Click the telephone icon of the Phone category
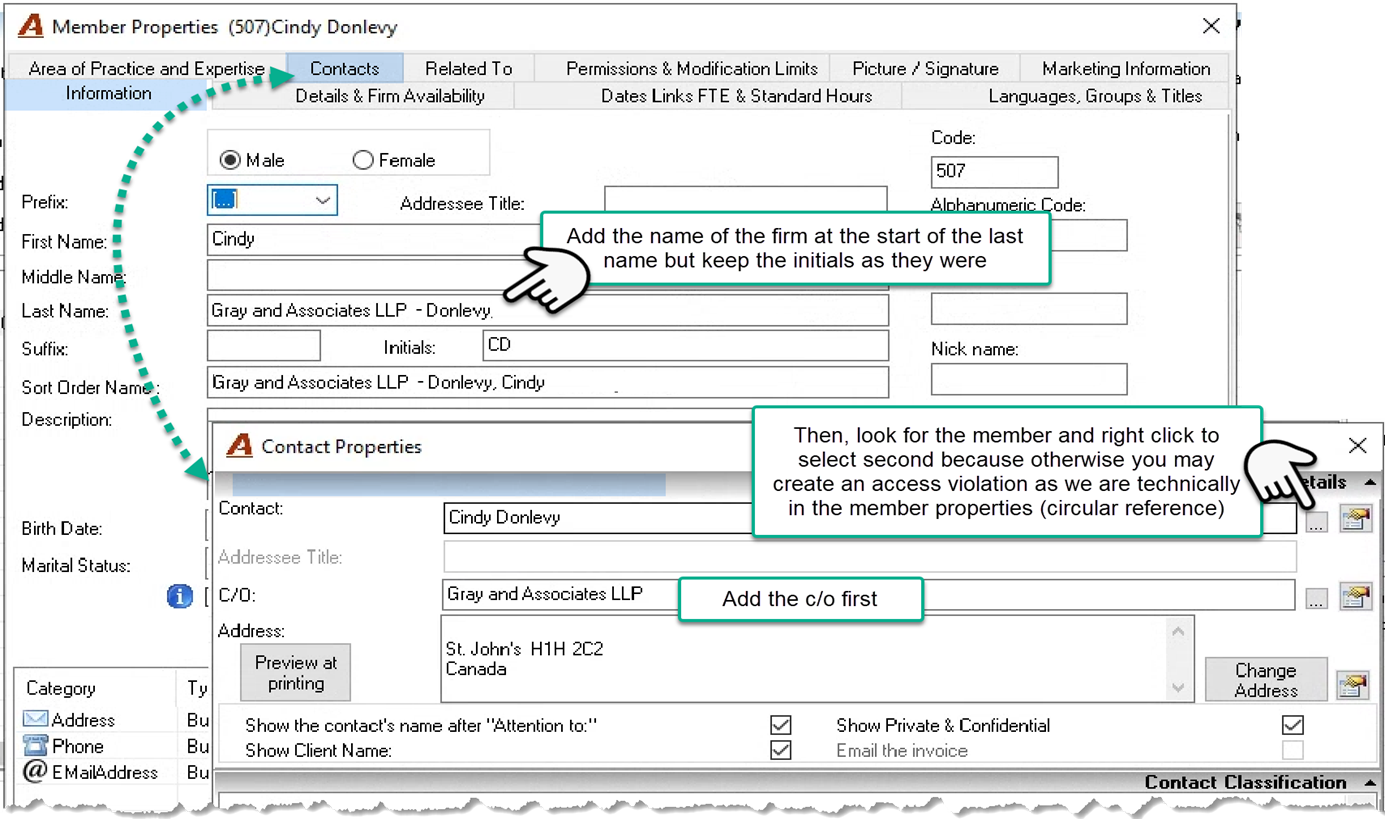This screenshot has width=1385, height=819. click(35, 745)
